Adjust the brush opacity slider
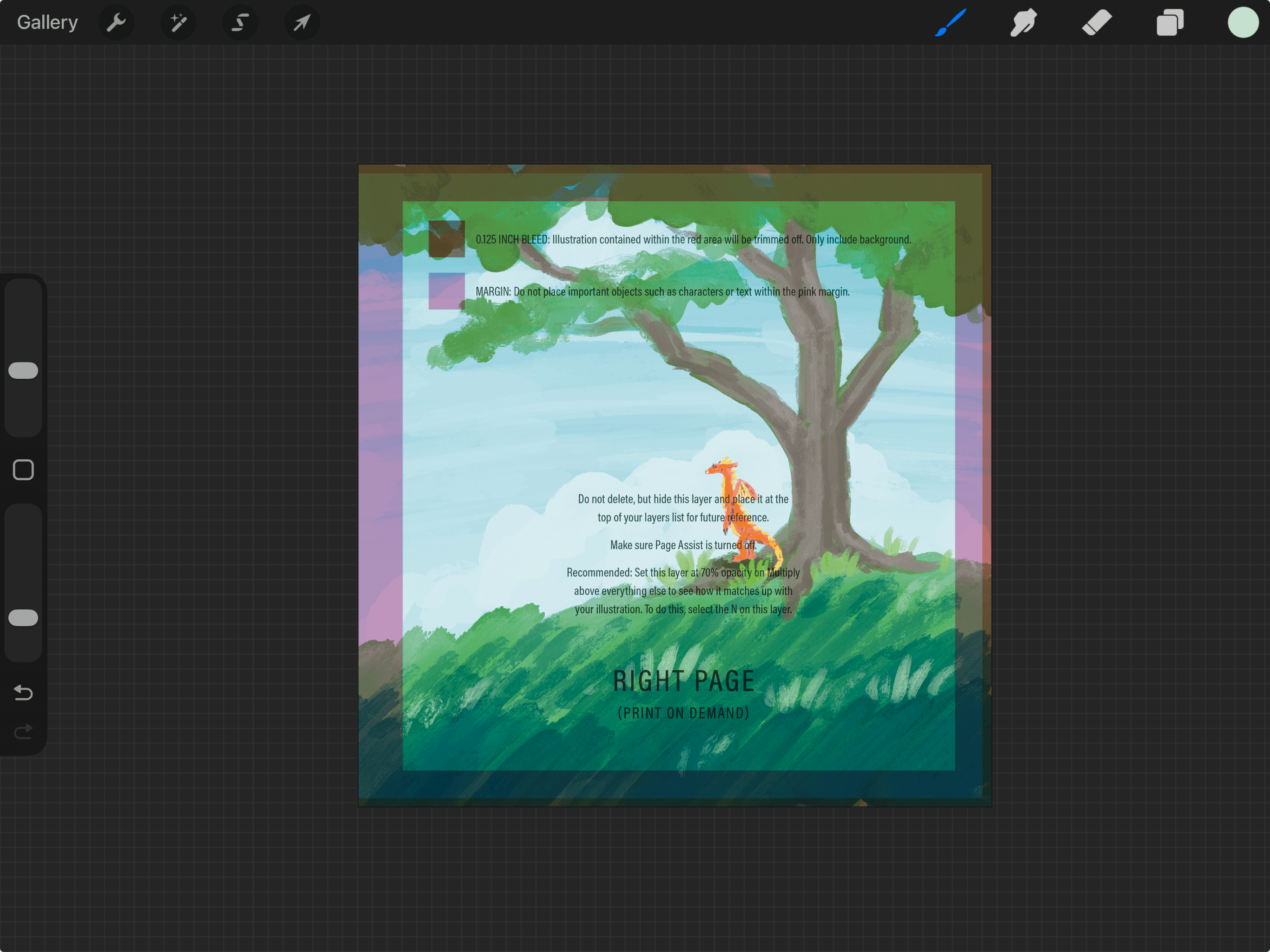Screen dimensions: 1270x952 [x=23, y=617]
